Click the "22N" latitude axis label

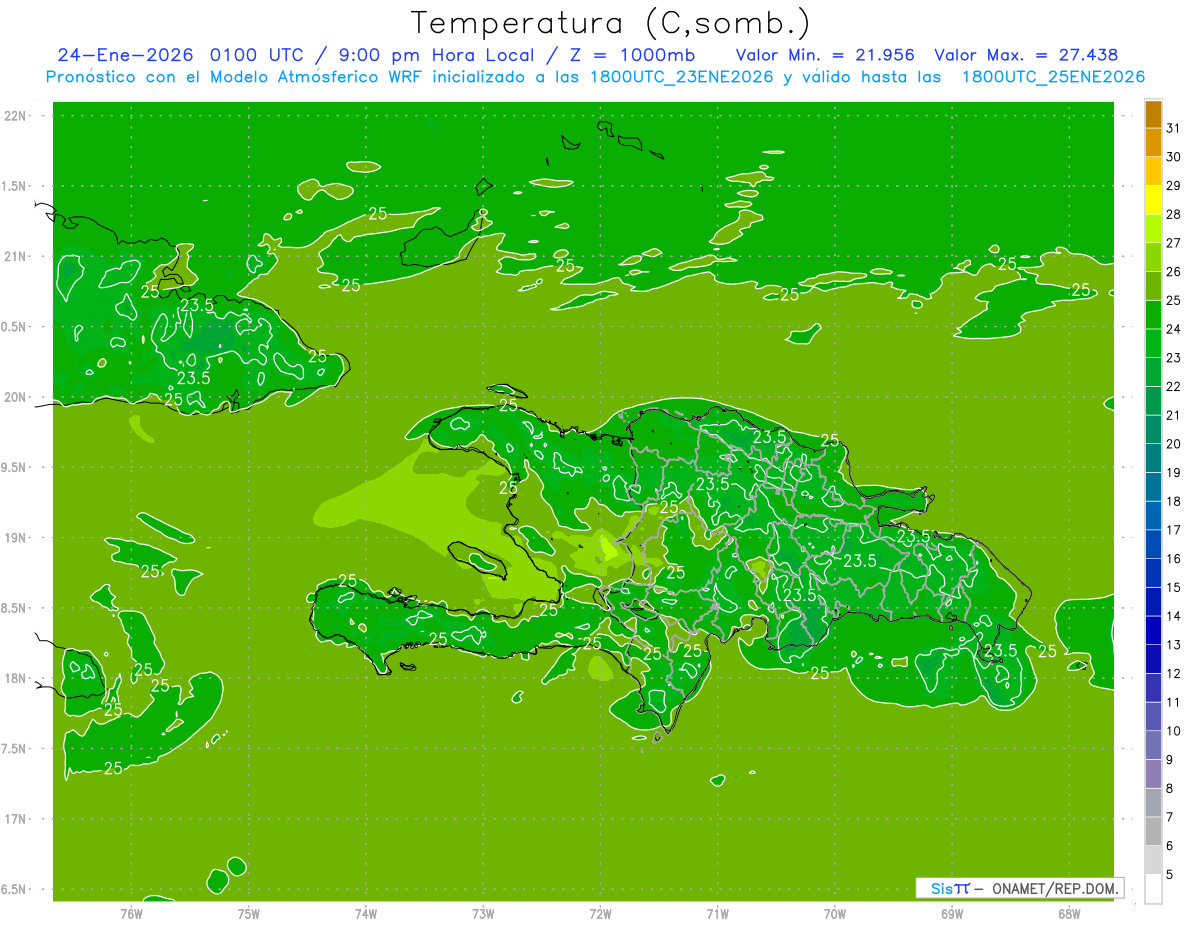tap(17, 116)
